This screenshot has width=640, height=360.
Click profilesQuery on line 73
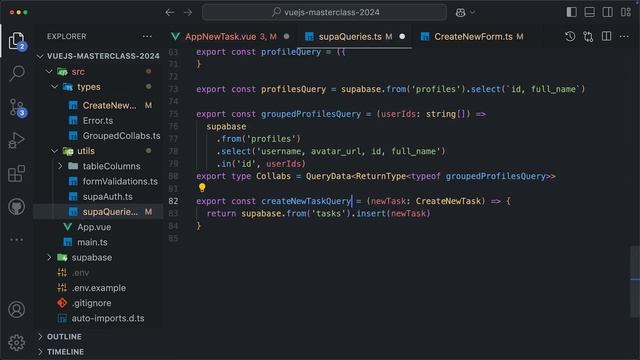293,89
